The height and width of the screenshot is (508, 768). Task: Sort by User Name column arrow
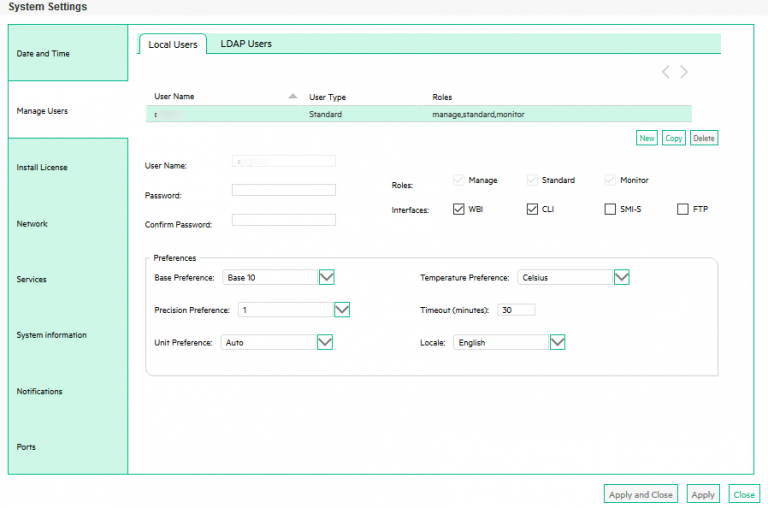(x=292, y=97)
